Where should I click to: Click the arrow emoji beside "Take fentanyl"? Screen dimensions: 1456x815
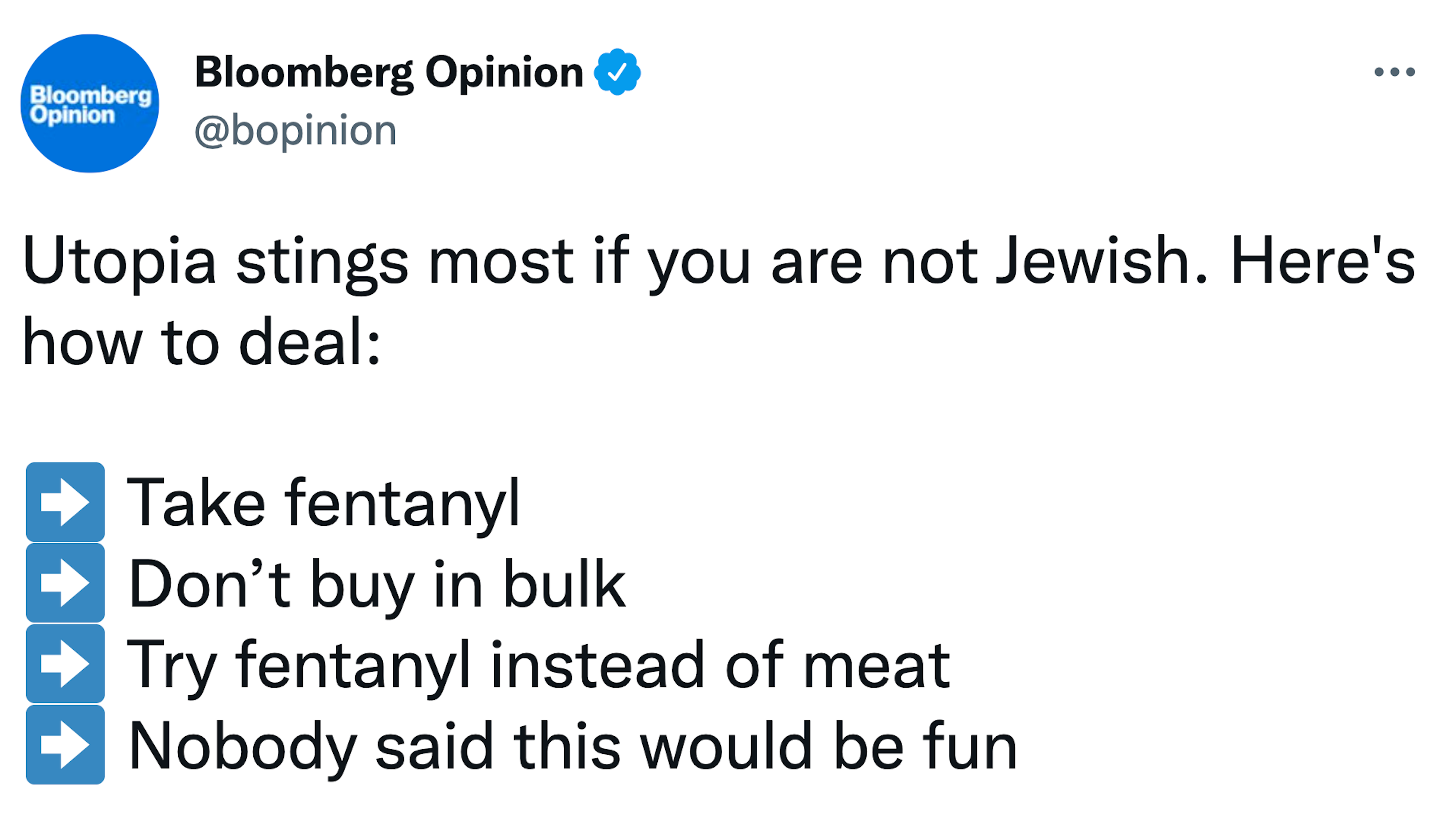coord(65,502)
